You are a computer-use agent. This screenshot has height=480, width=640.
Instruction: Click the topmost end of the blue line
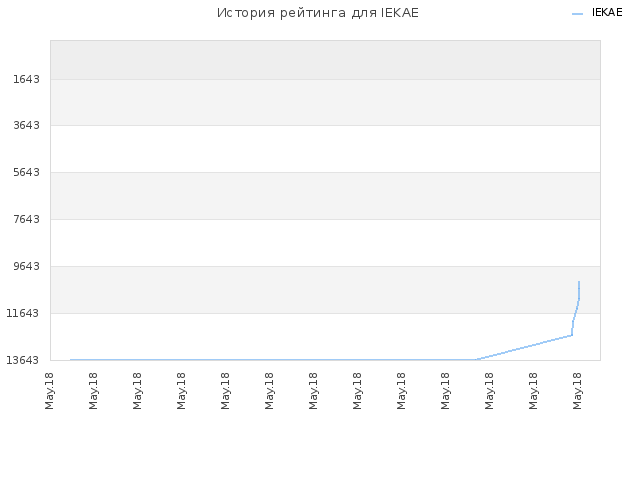[579, 282]
